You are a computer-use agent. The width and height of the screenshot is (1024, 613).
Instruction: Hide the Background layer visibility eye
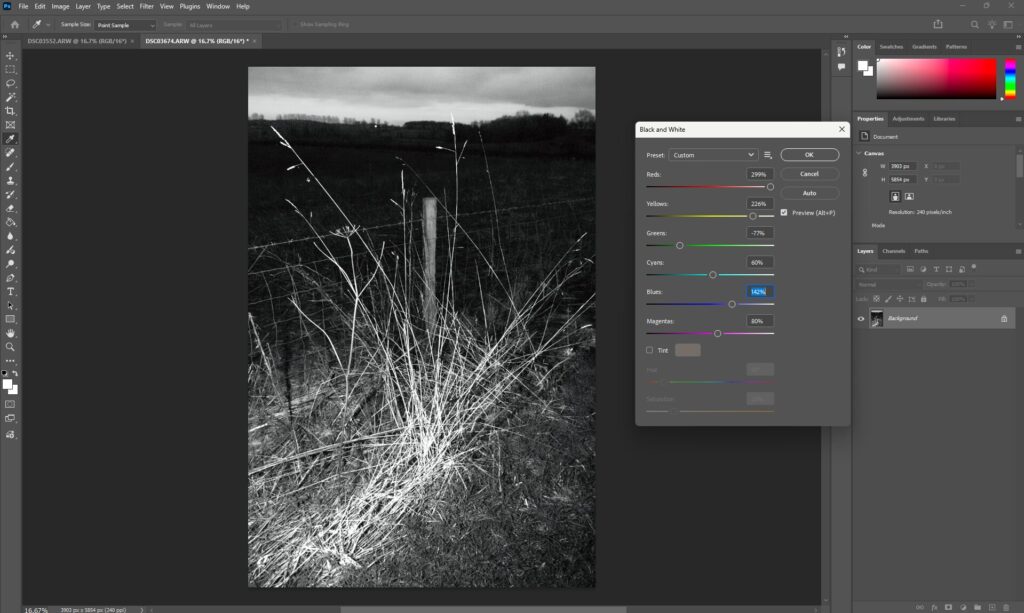click(862, 318)
